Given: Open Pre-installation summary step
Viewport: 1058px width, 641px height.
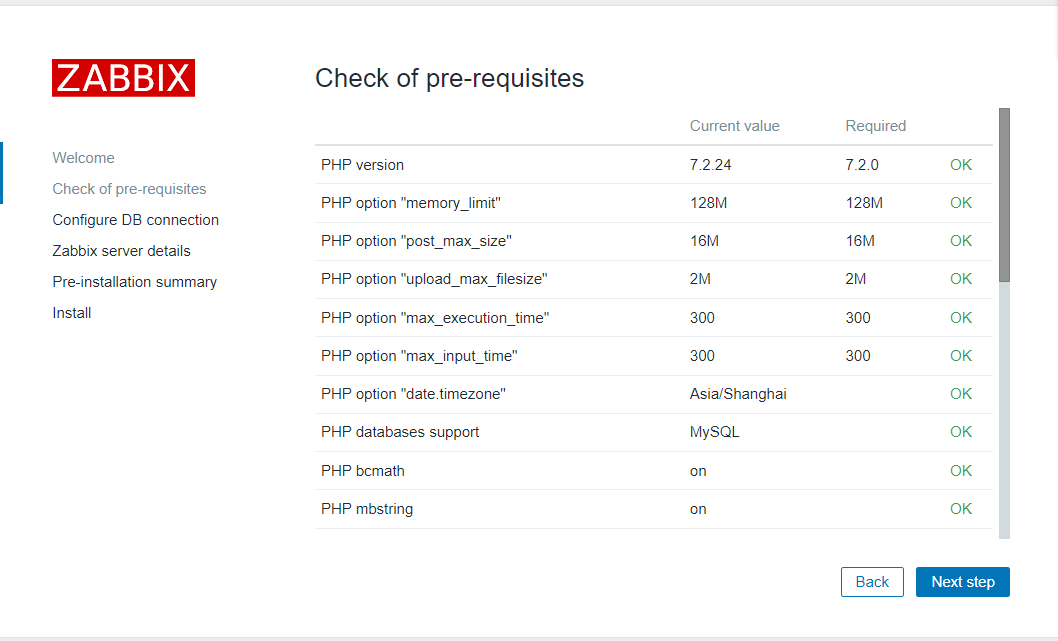Looking at the screenshot, I should point(134,282).
